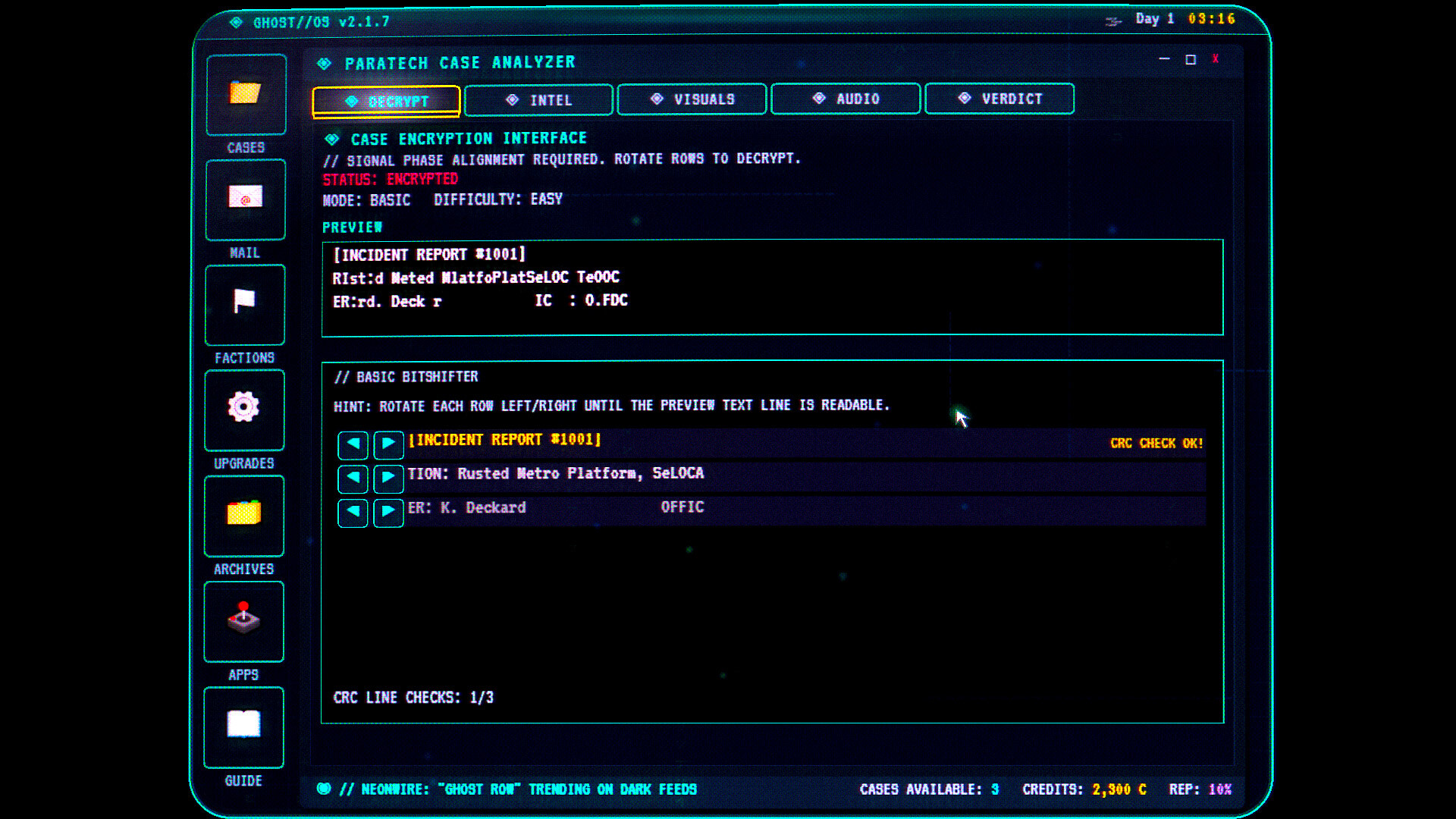Image resolution: width=1456 pixels, height=819 pixels.
Task: Click the Neonwire news ticker icon
Action: pos(324,789)
